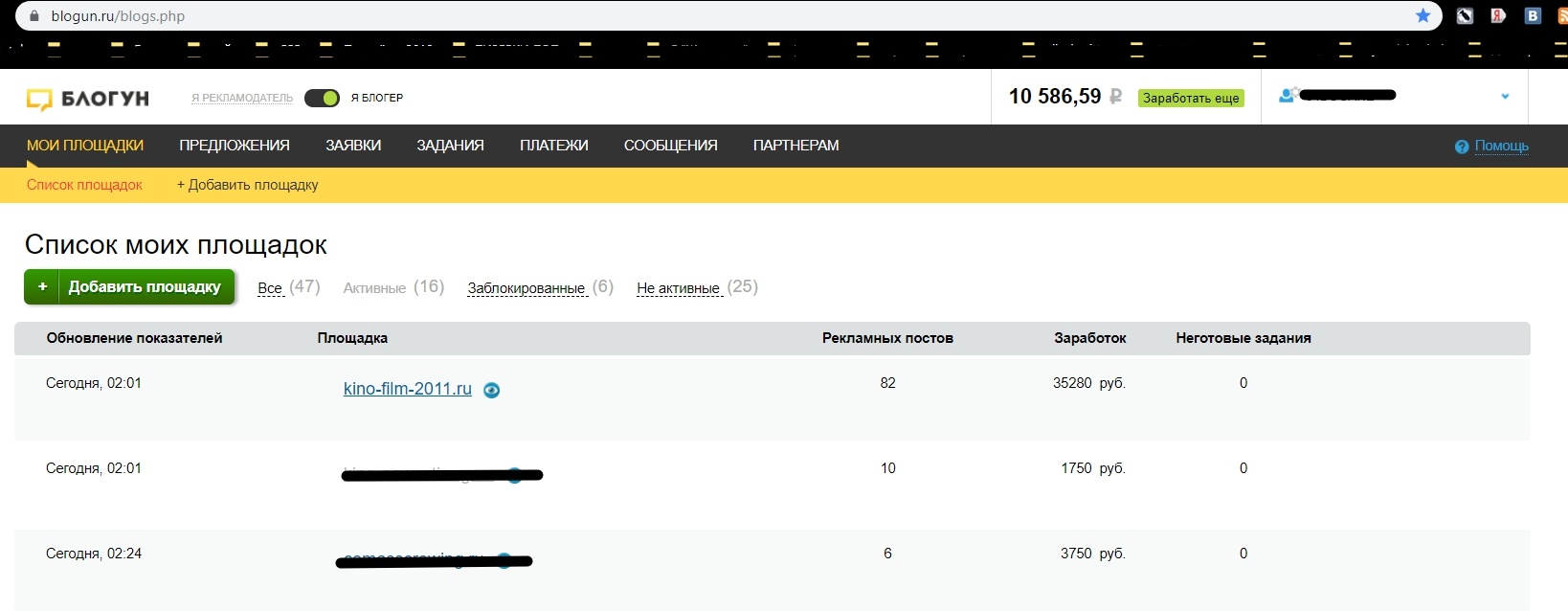This screenshot has width=1568, height=611.
Task: Select Я БЛОГЕР label
Action: (x=377, y=98)
